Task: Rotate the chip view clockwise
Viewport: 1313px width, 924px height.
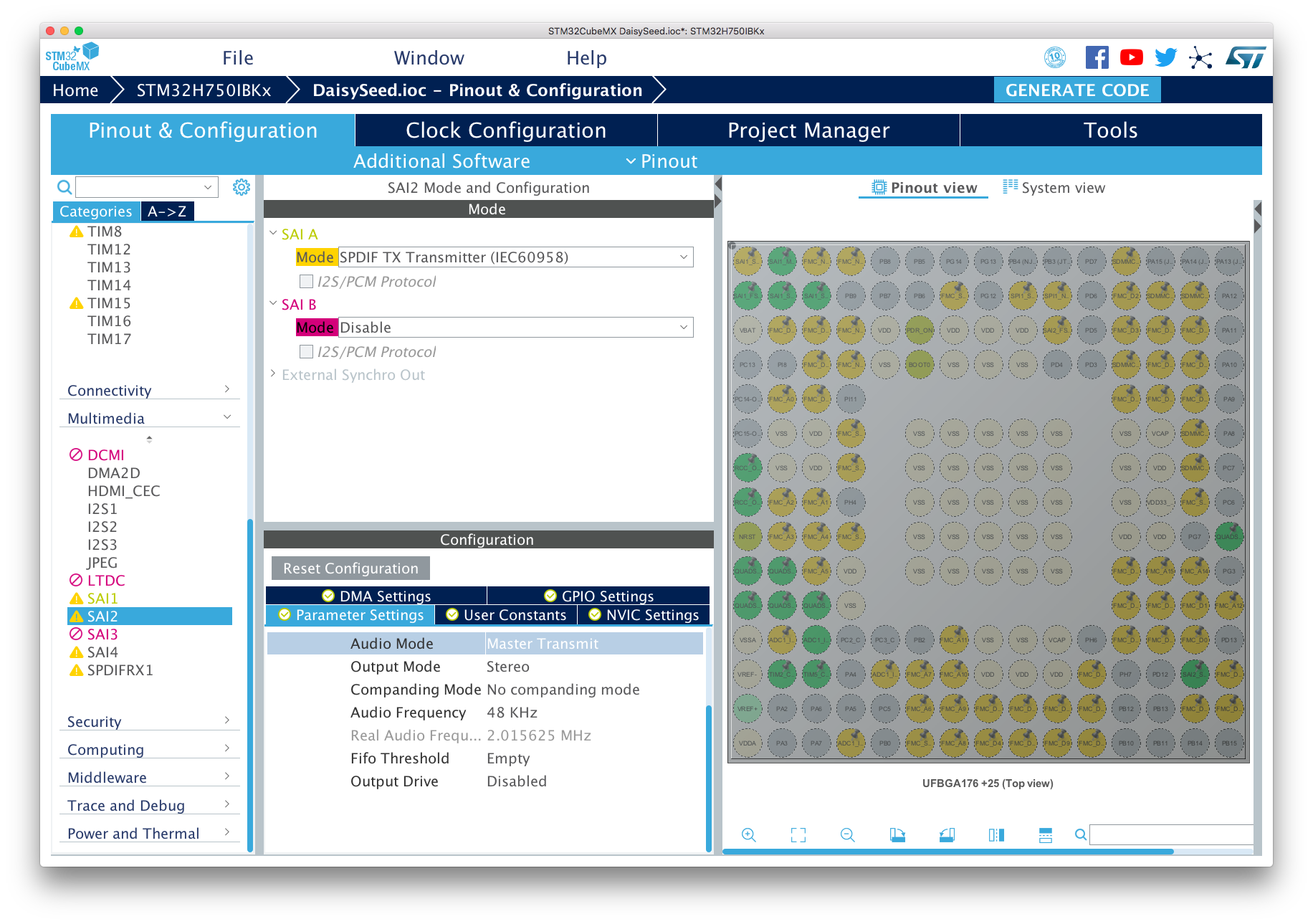Action: [x=897, y=834]
